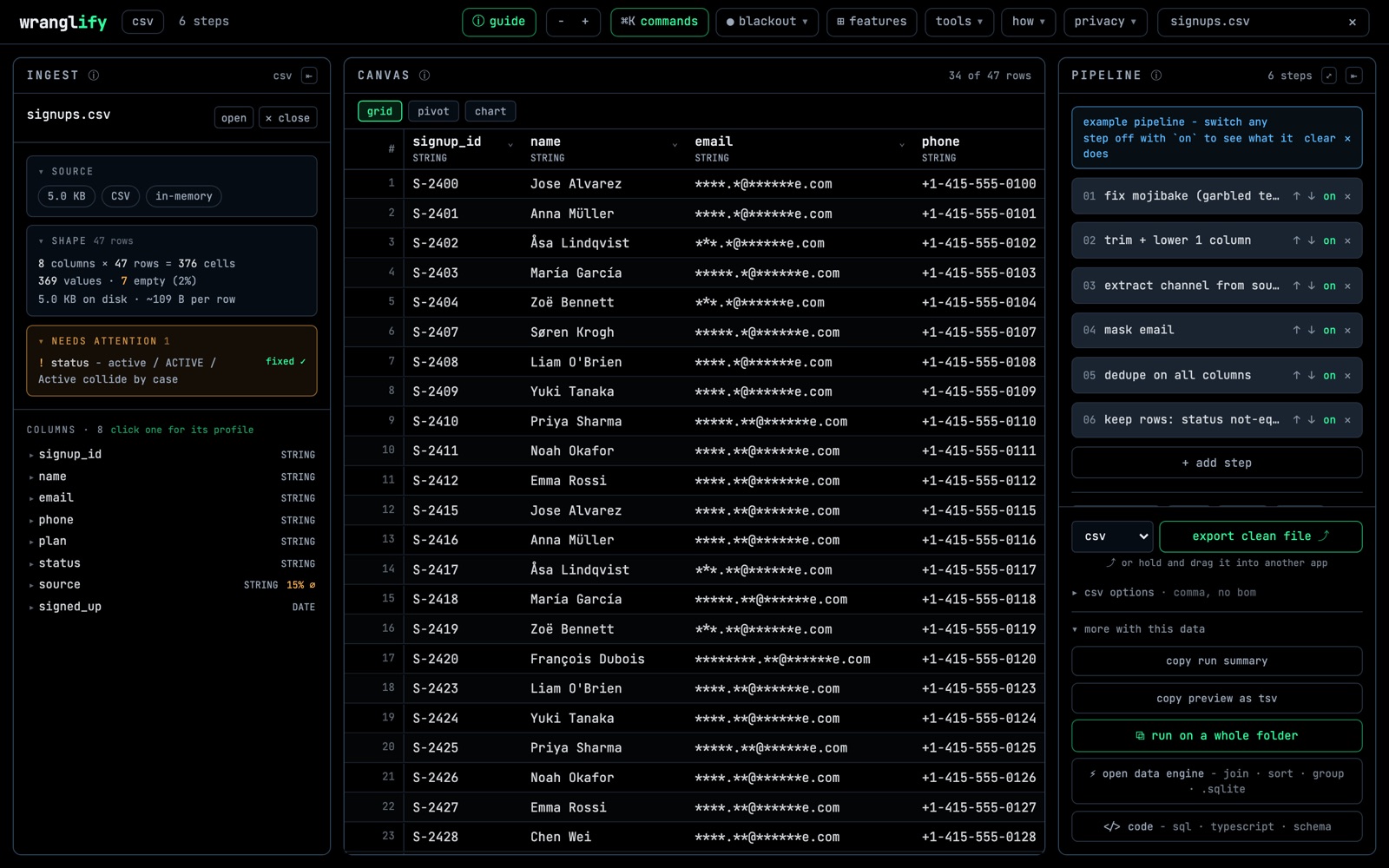Click export clean file
This screenshot has height=868, width=1389.
tap(1261, 536)
